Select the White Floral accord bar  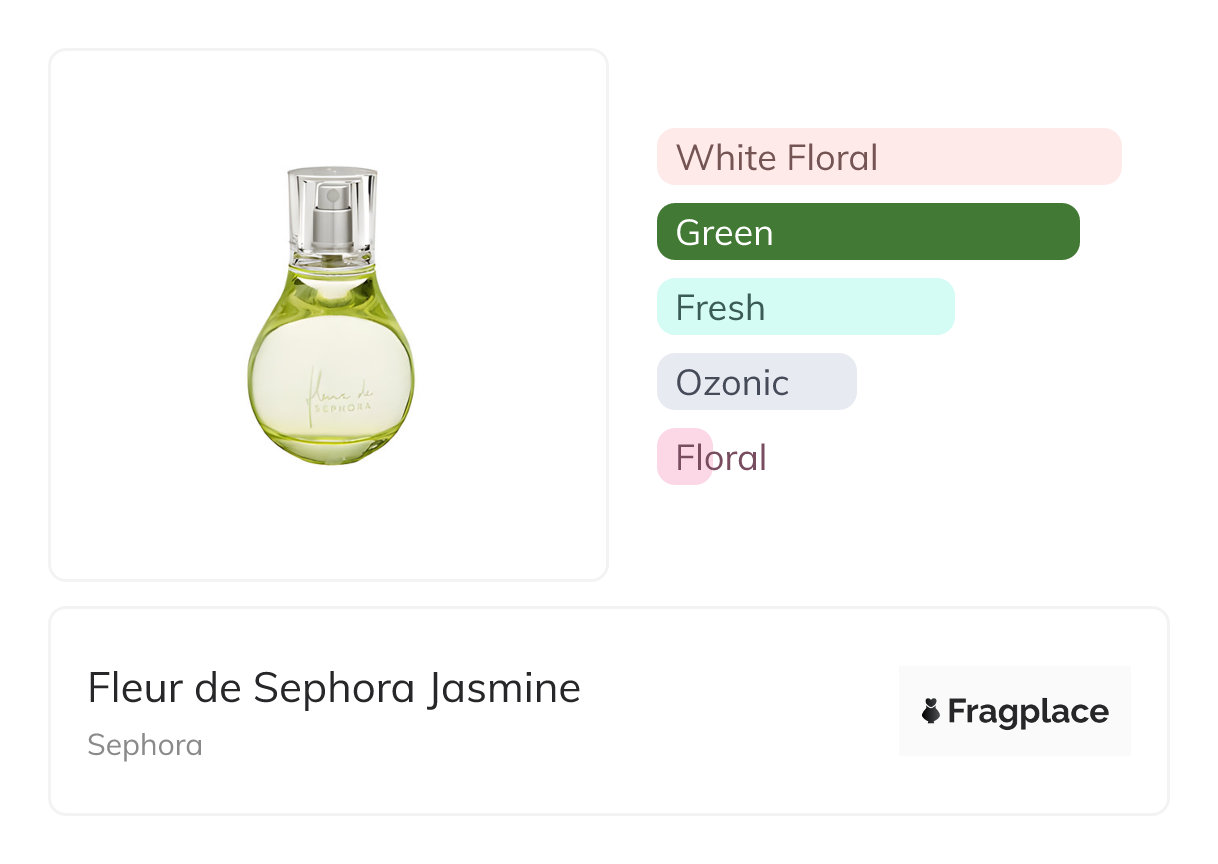click(888, 157)
